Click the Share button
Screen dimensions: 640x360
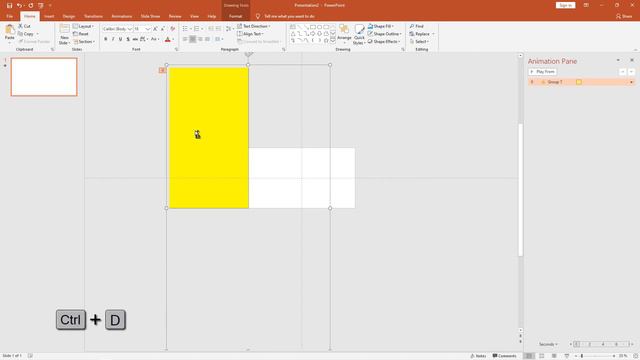coord(624,16)
